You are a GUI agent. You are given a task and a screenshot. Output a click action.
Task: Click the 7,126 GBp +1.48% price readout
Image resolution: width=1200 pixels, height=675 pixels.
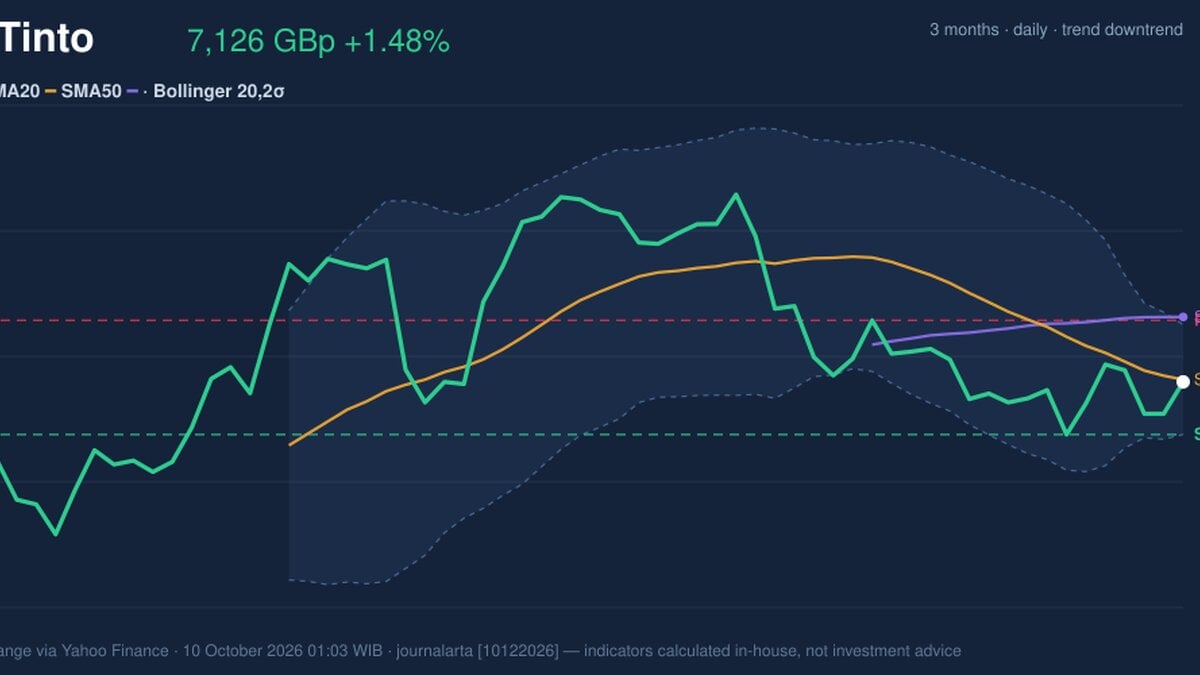pyautogui.click(x=318, y=42)
